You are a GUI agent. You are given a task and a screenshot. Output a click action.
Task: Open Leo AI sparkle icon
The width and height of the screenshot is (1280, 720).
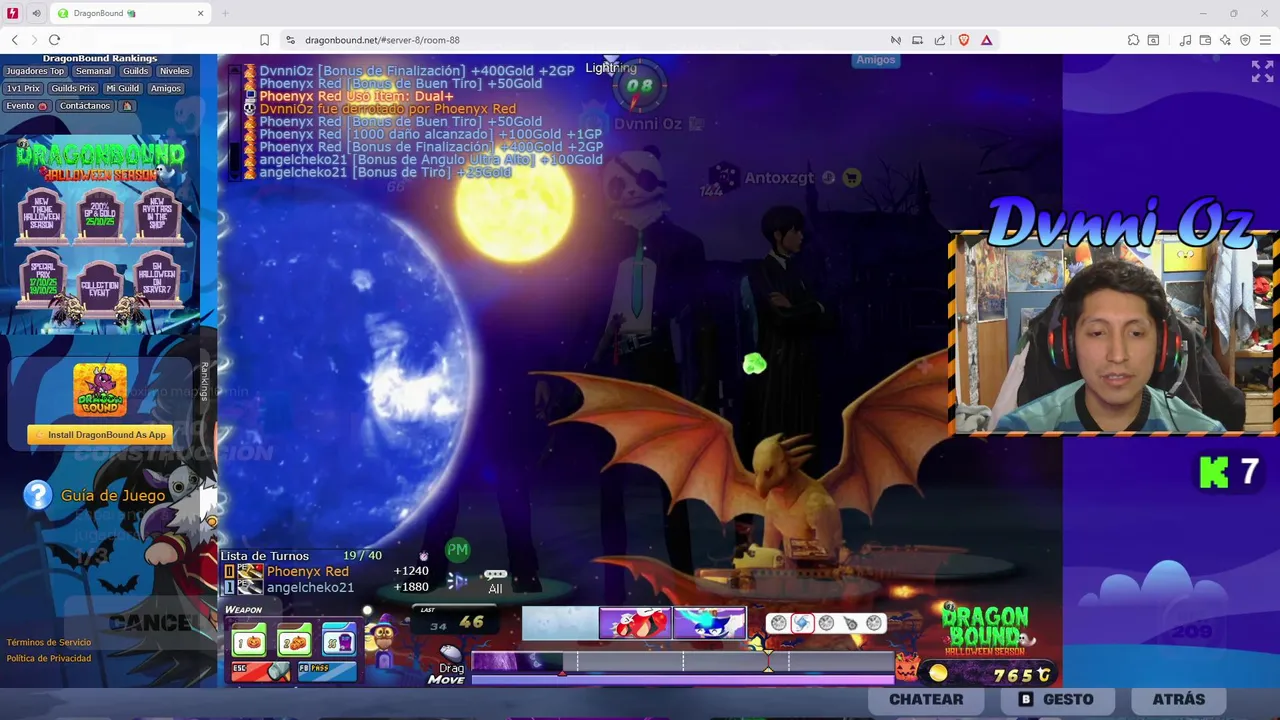[1225, 40]
